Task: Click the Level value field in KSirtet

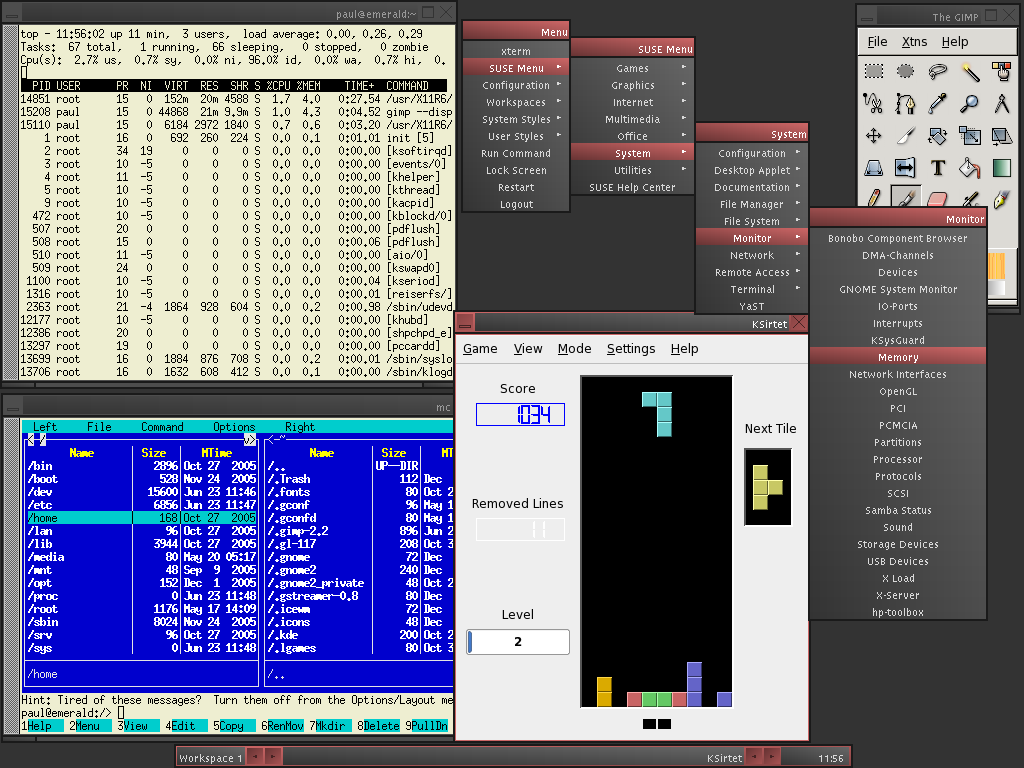Action: coord(518,641)
